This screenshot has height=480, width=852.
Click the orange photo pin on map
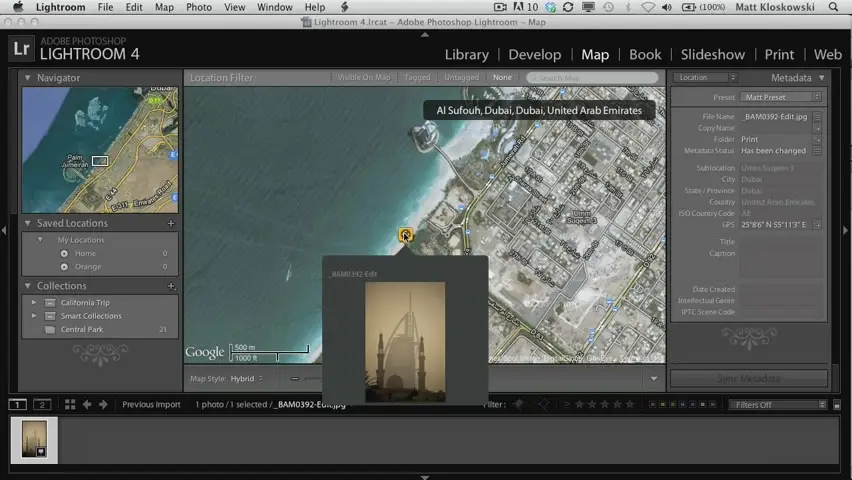coord(405,235)
